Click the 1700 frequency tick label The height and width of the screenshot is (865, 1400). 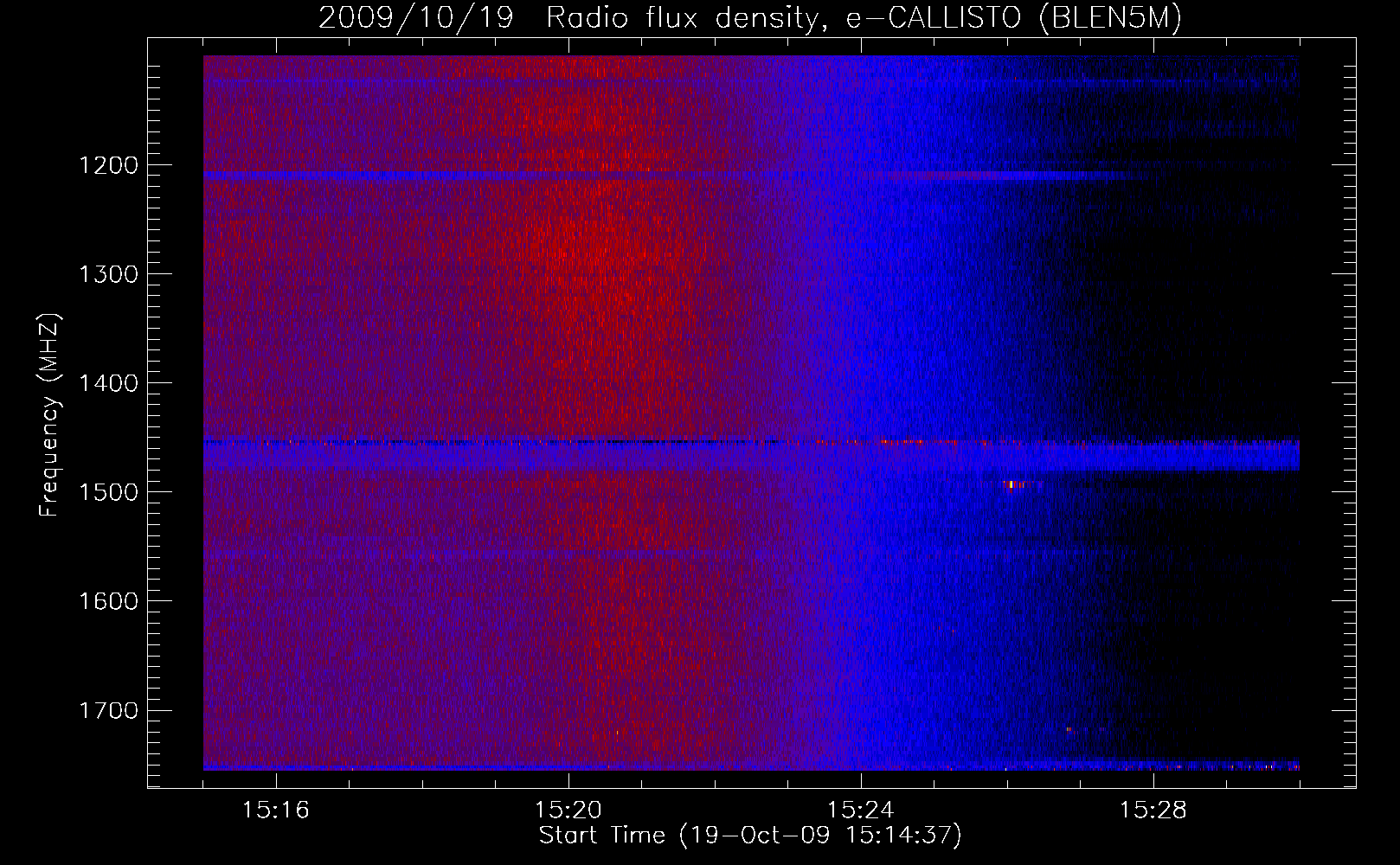coord(108,710)
